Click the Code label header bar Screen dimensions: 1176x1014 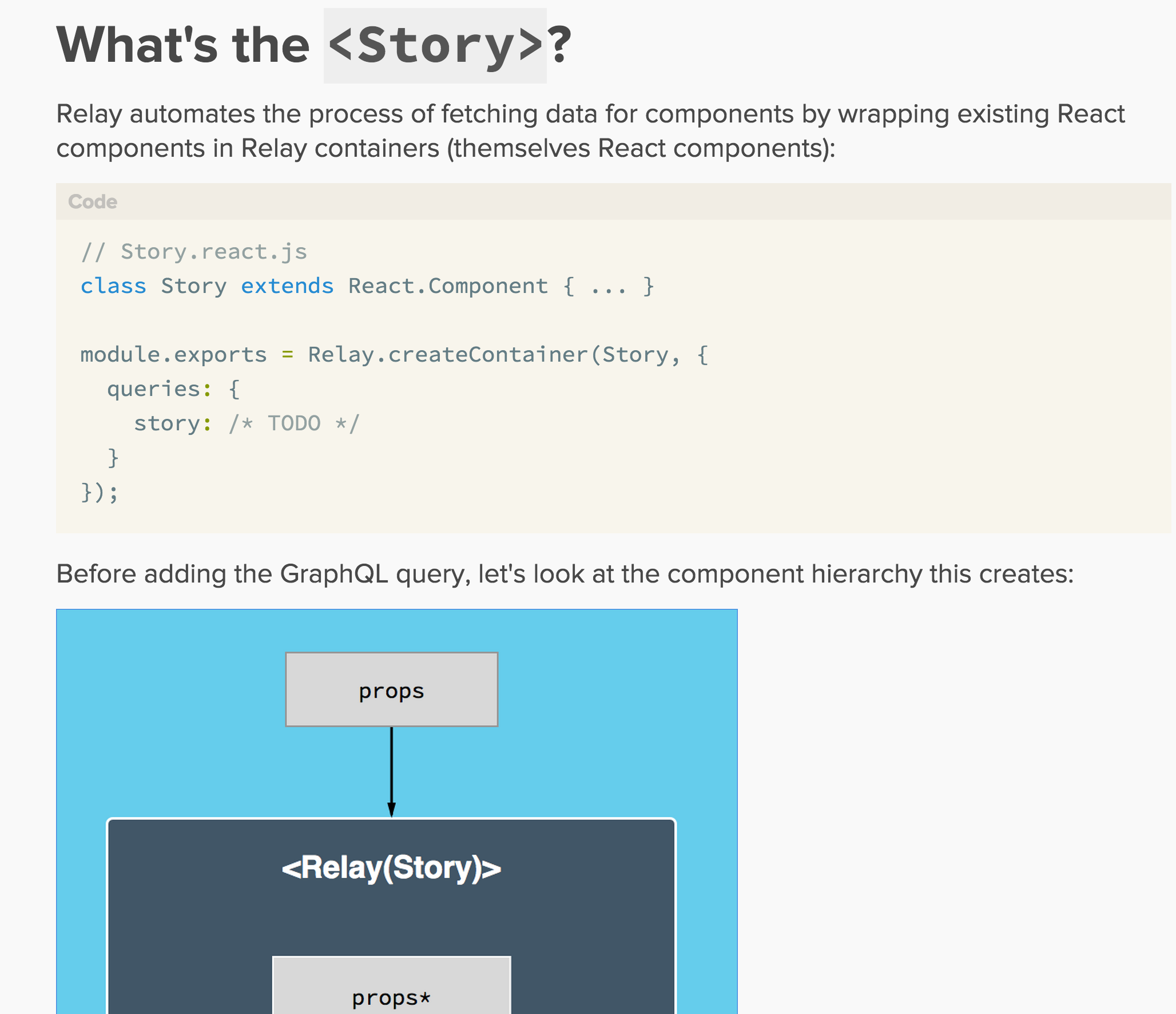[x=613, y=201]
